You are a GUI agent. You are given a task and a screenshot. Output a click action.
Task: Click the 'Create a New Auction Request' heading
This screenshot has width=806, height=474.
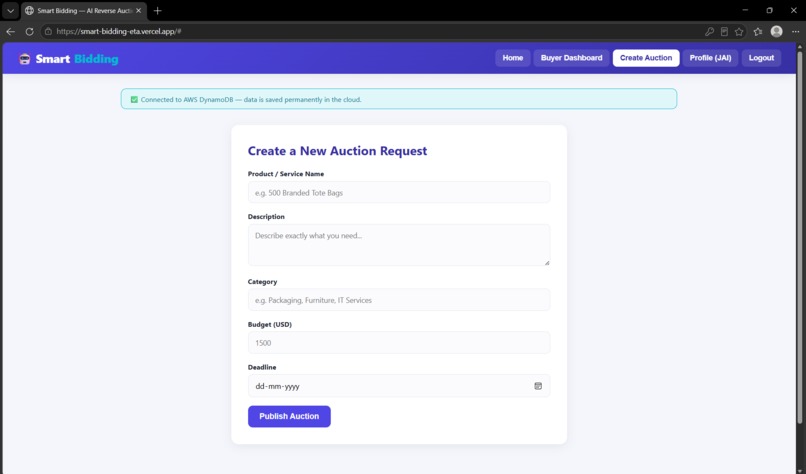click(x=337, y=151)
